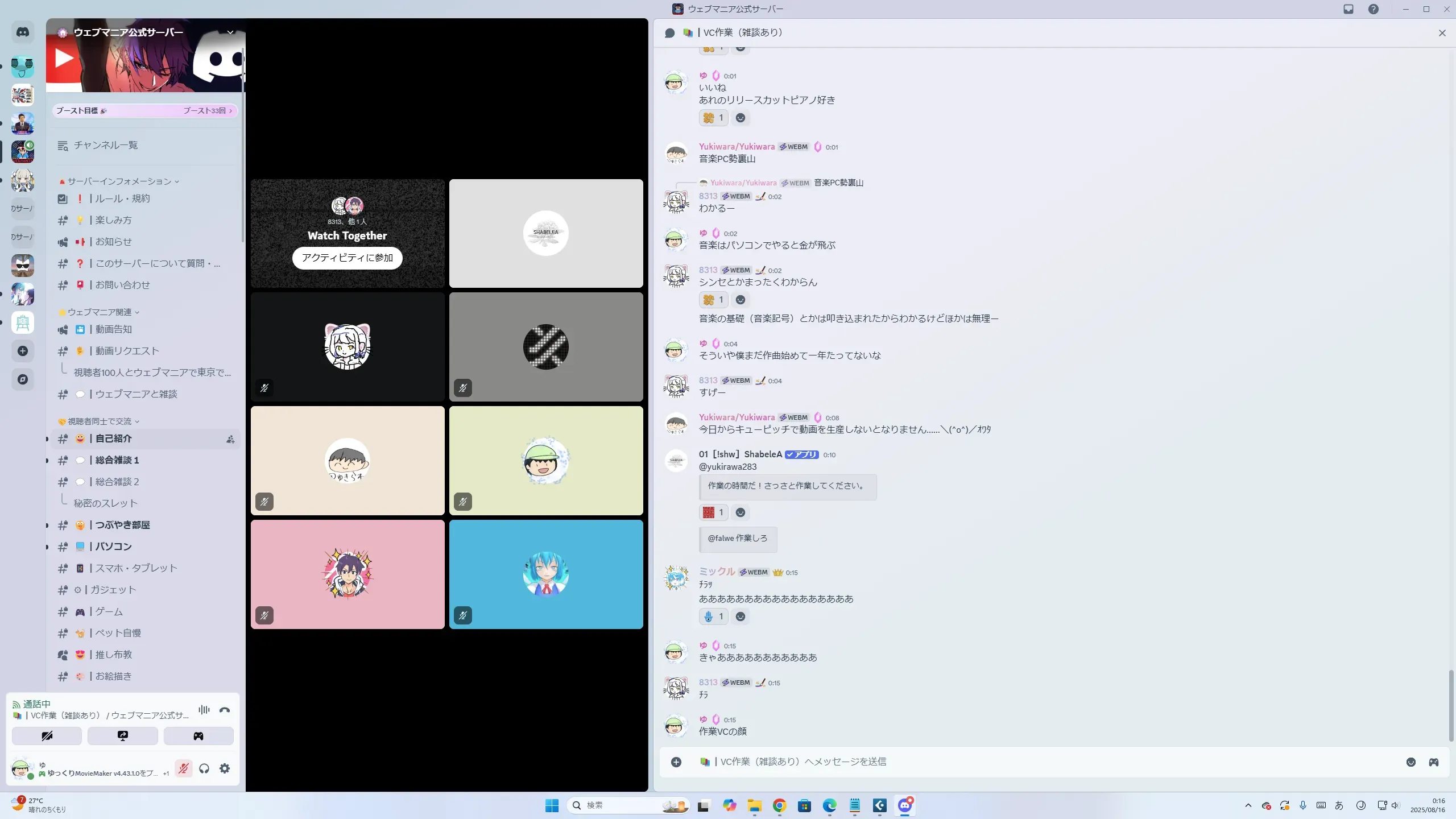
Task: Open the 総合雑談 1 channel
Action: click(117, 460)
